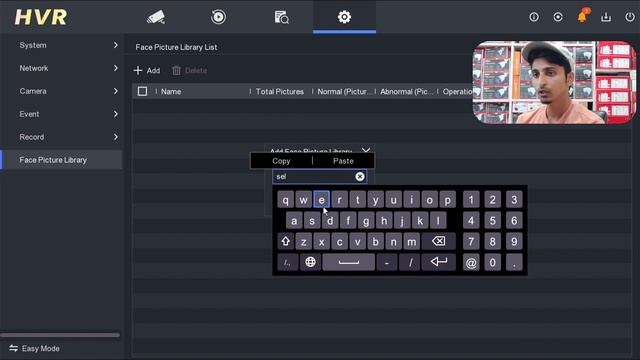Click the download/export icon
This screenshot has width=640, height=360.
tap(606, 17)
